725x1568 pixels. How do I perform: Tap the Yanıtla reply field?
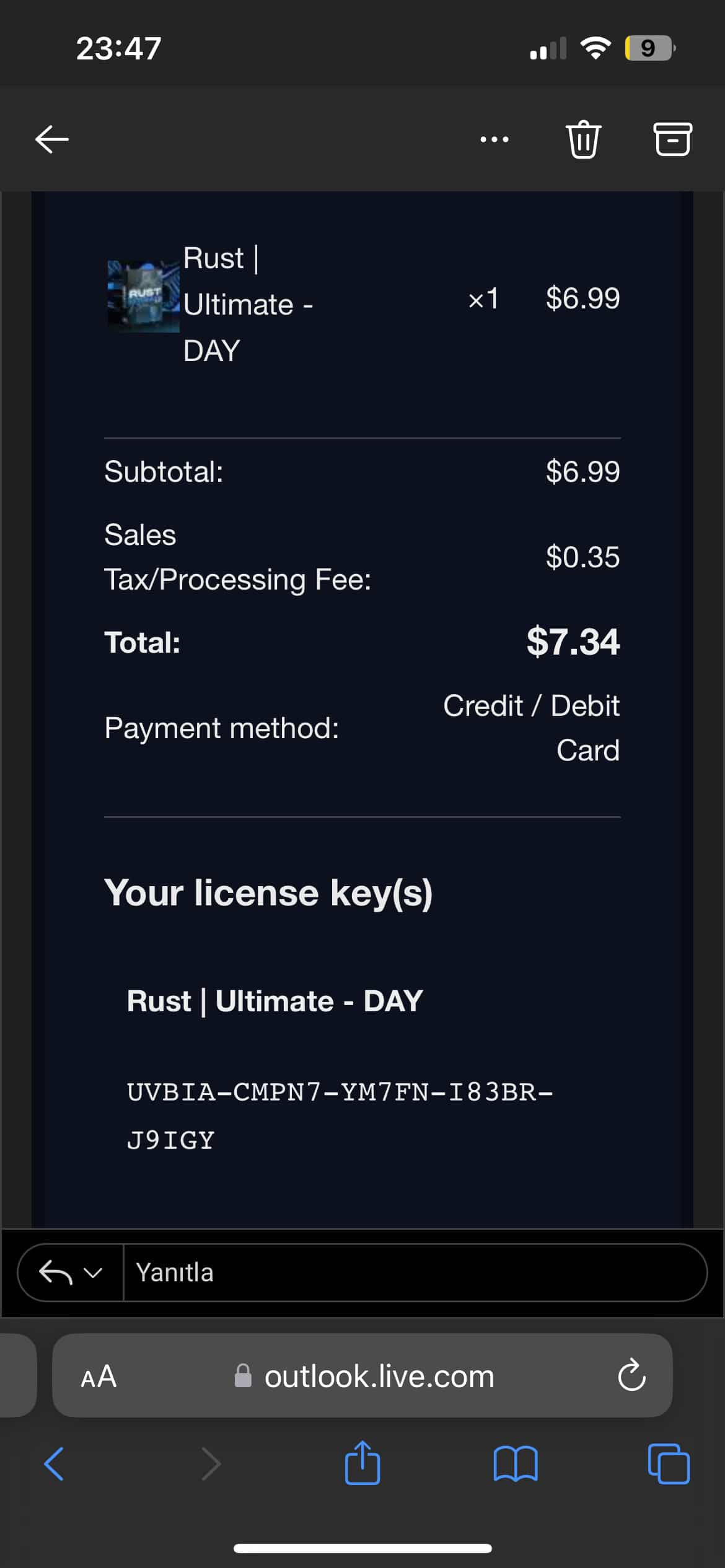click(x=415, y=1273)
